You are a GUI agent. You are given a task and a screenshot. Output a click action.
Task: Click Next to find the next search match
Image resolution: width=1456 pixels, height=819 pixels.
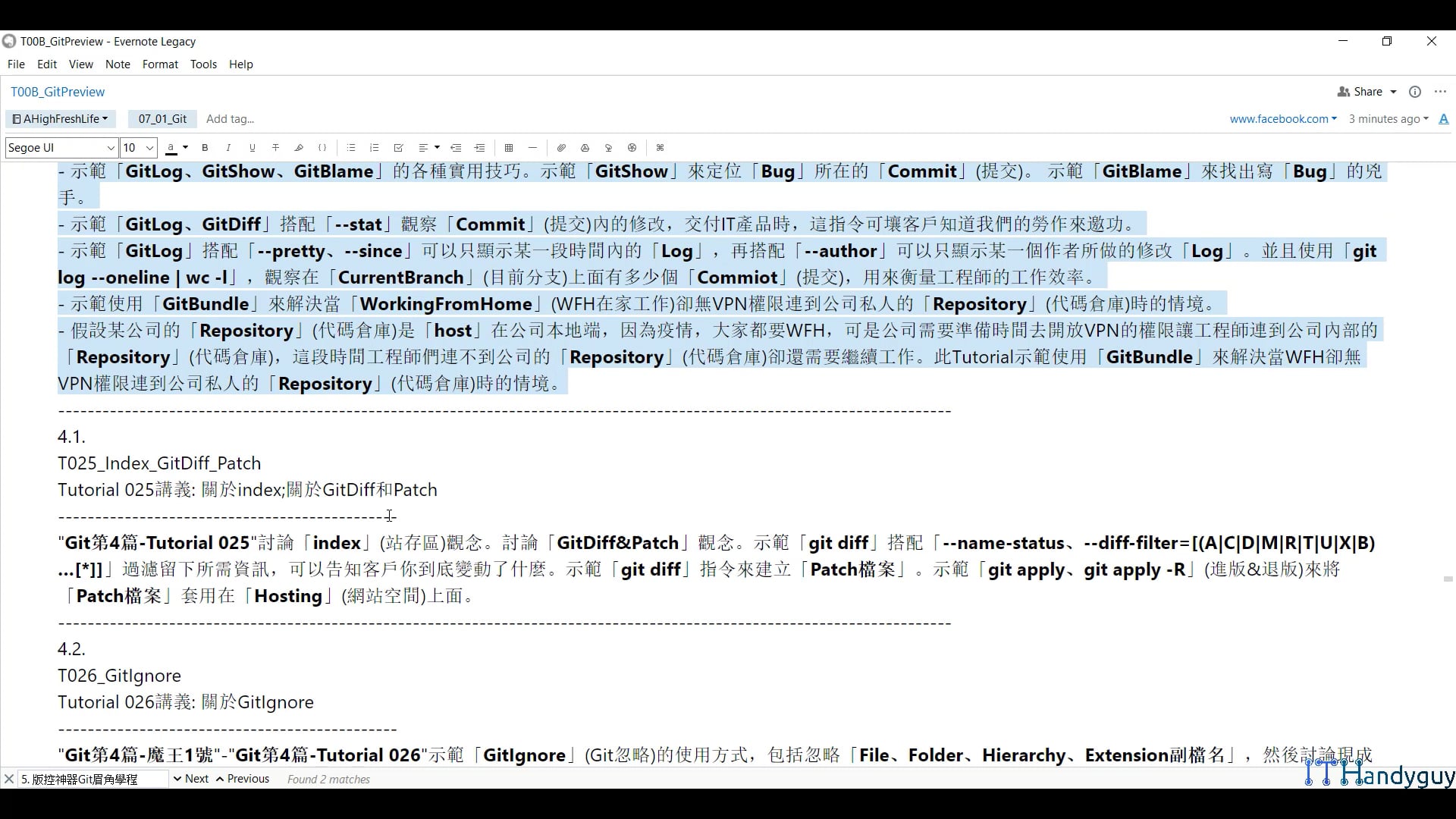194,779
